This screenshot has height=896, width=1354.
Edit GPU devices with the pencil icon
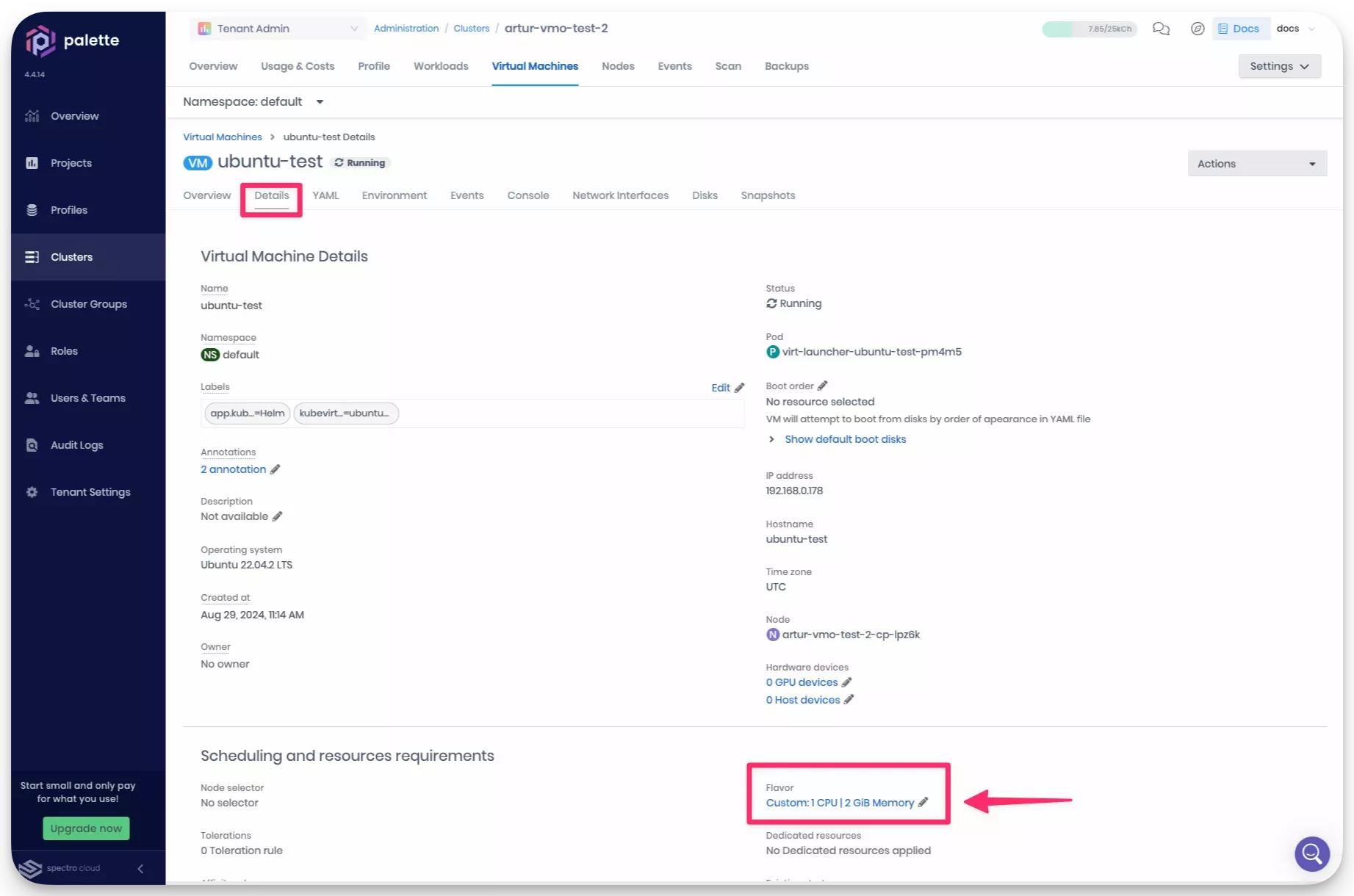[x=846, y=682]
